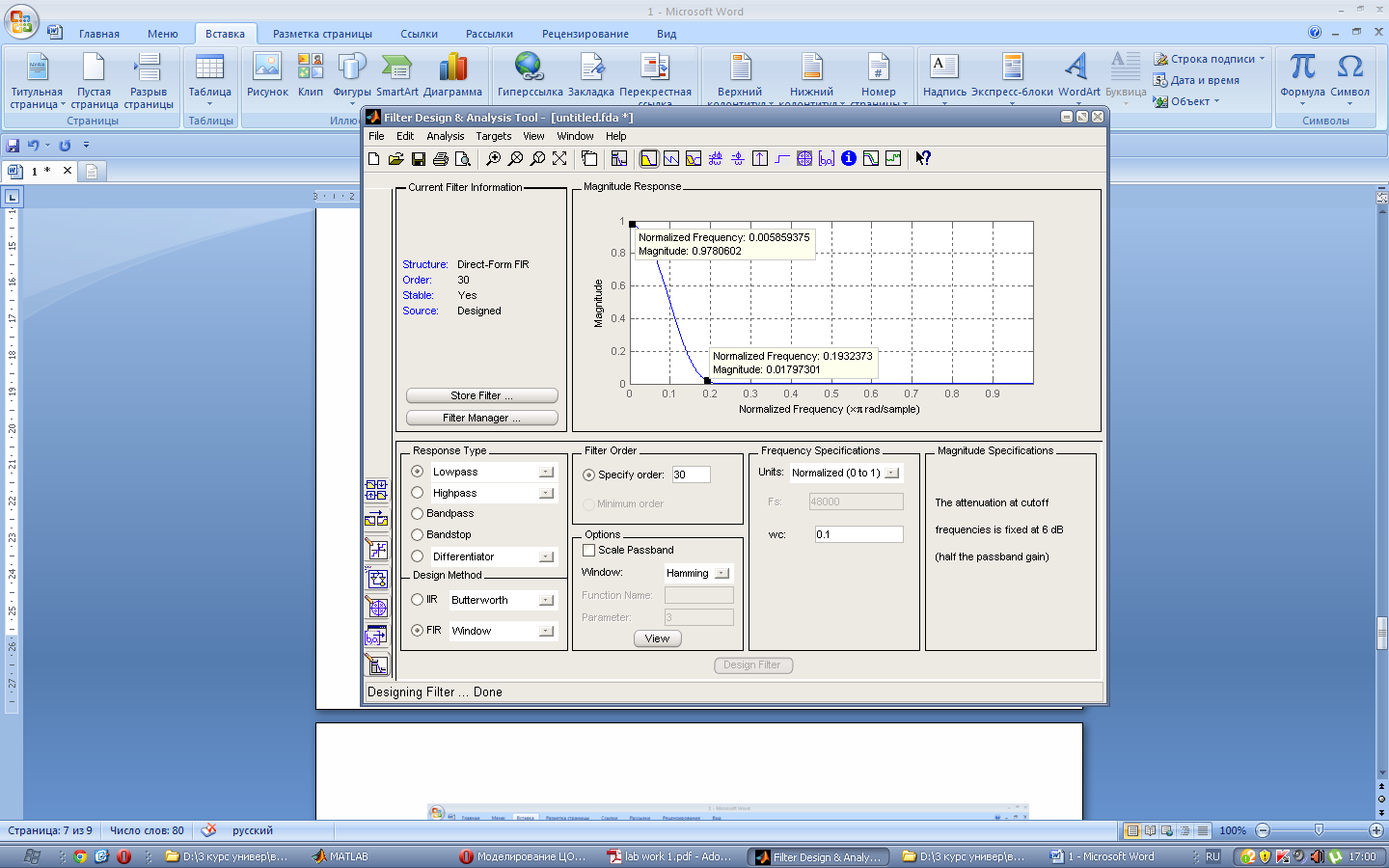
Task: Select the Specify order radio button
Action: coord(588,475)
